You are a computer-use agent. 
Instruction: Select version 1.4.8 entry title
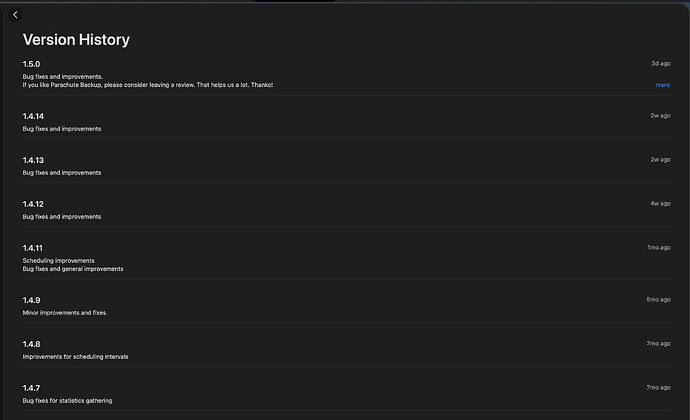click(32, 344)
